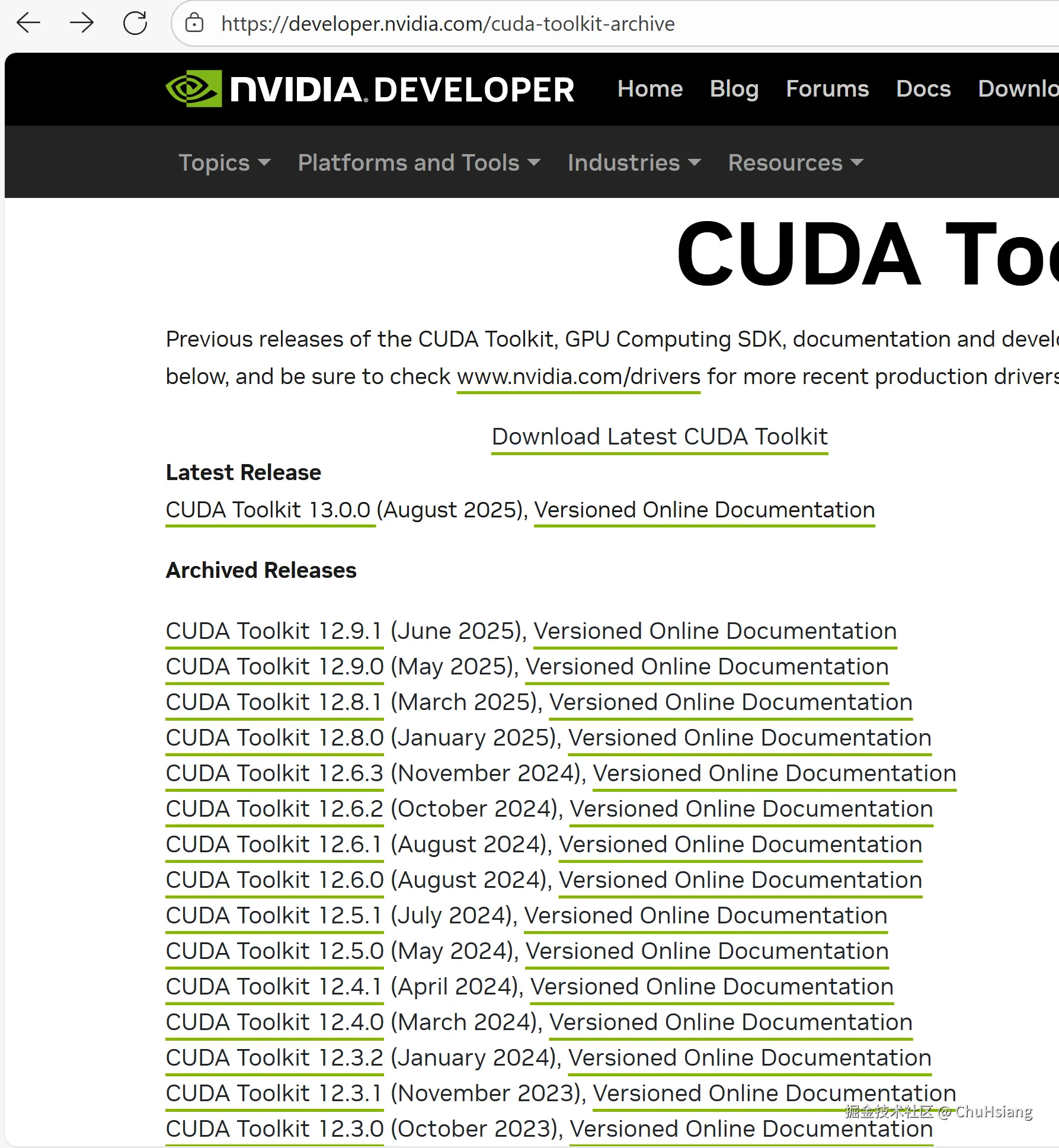1059x1148 pixels.
Task: Click the browser forward arrow
Action: [x=82, y=24]
